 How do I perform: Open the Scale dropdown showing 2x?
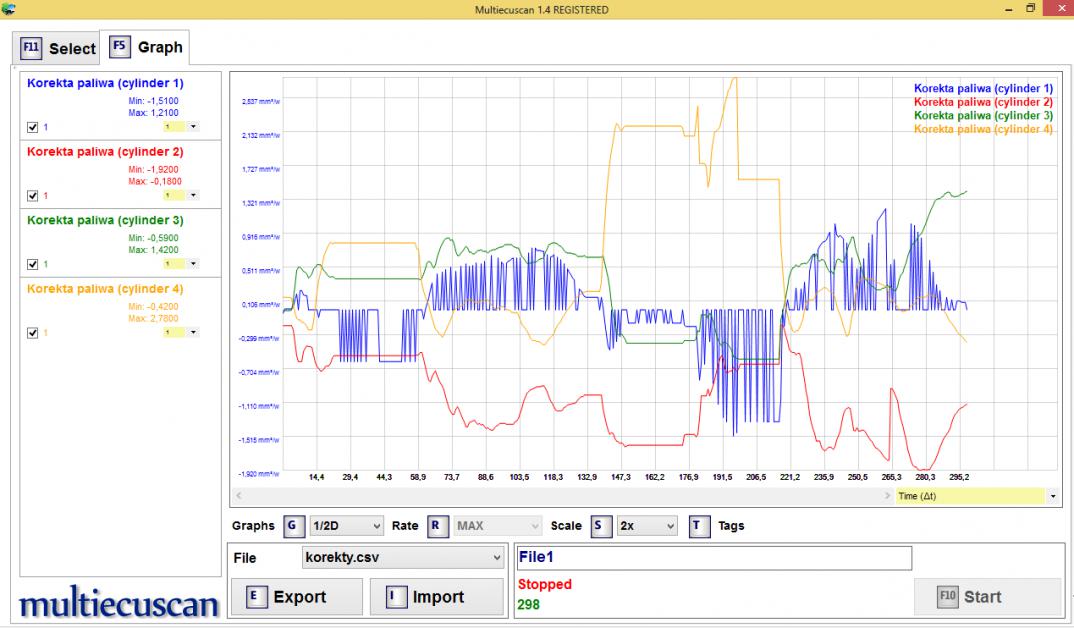point(647,525)
